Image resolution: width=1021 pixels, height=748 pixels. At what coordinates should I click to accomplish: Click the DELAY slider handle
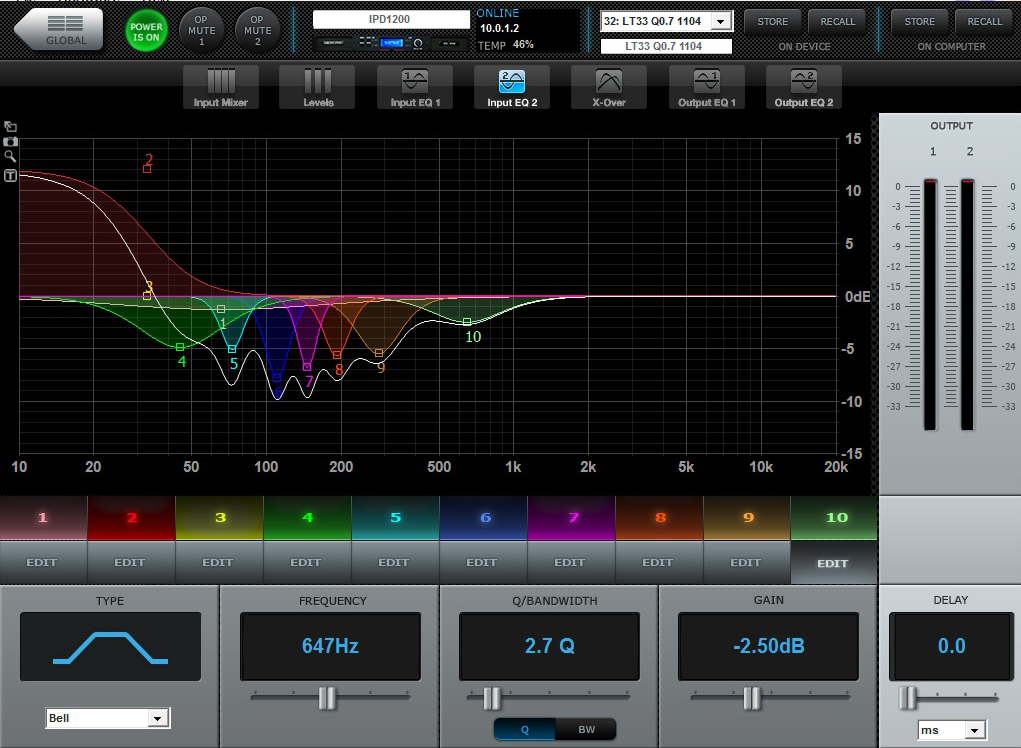907,698
